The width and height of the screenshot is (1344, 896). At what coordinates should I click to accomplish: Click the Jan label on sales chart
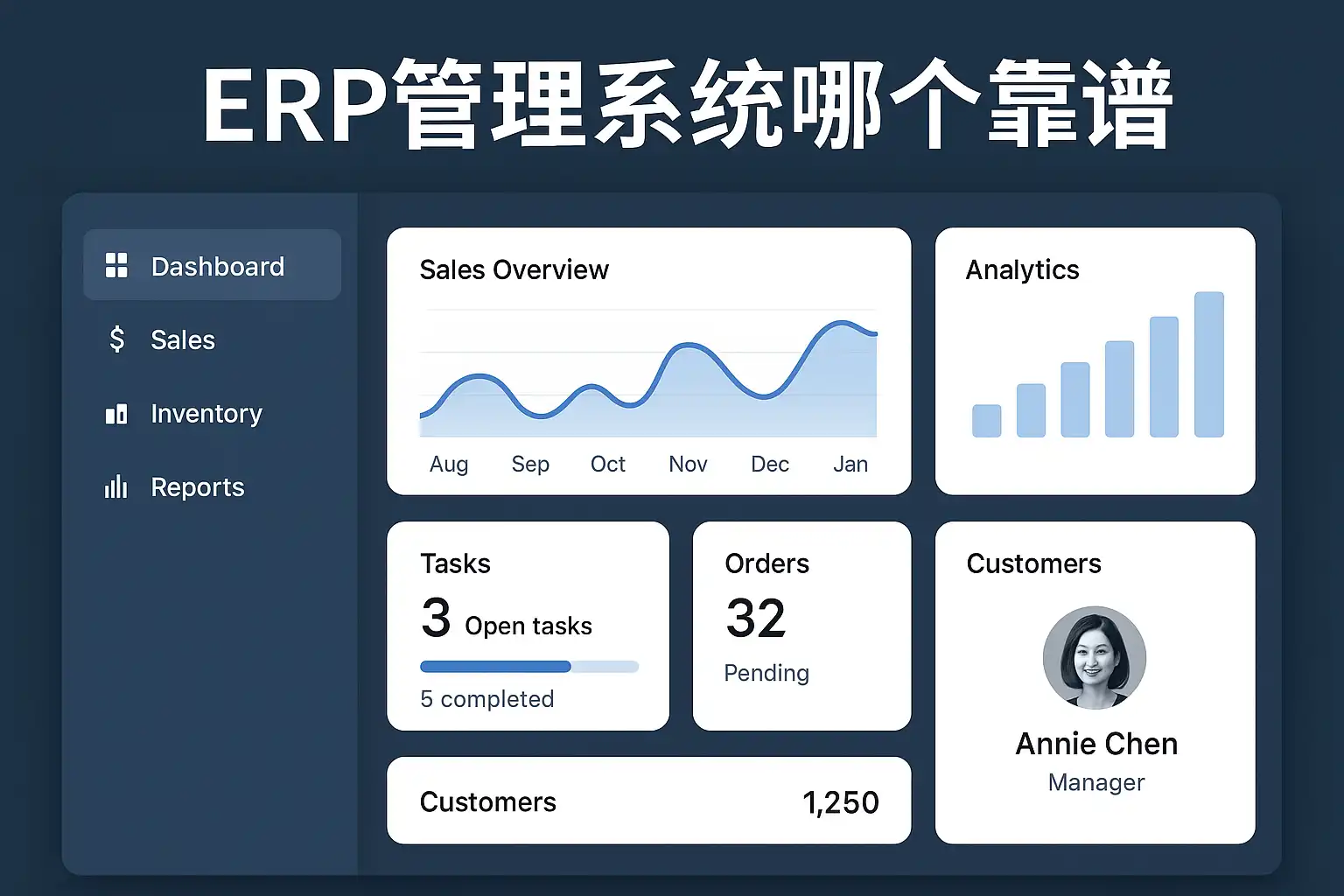[850, 464]
